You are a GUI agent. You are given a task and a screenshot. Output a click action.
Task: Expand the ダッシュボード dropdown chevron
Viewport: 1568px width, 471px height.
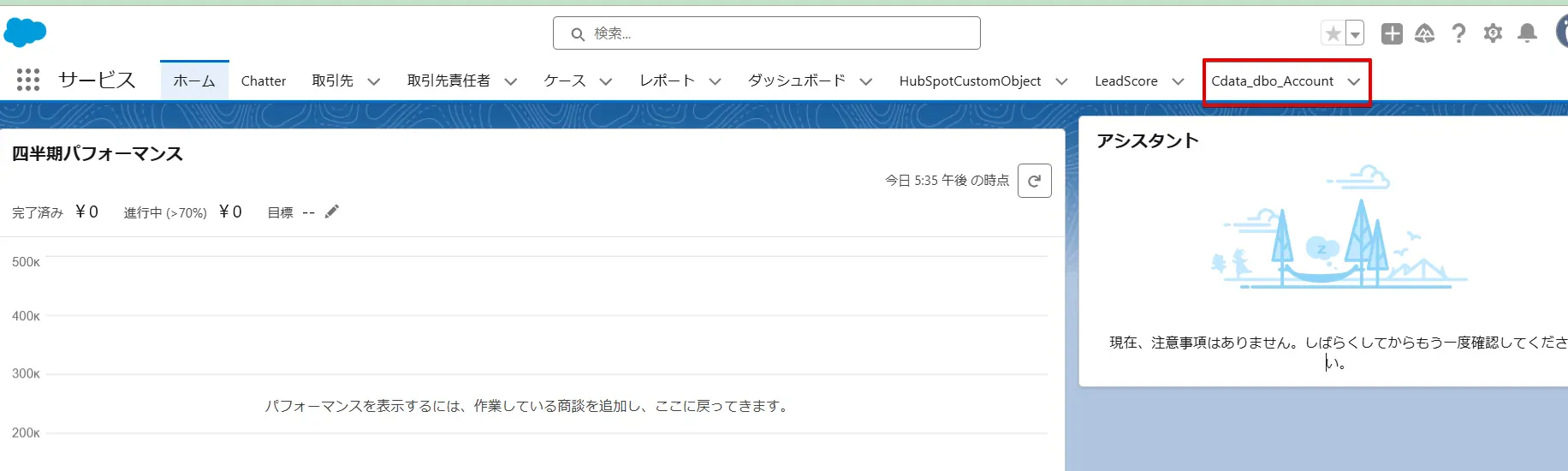866,81
